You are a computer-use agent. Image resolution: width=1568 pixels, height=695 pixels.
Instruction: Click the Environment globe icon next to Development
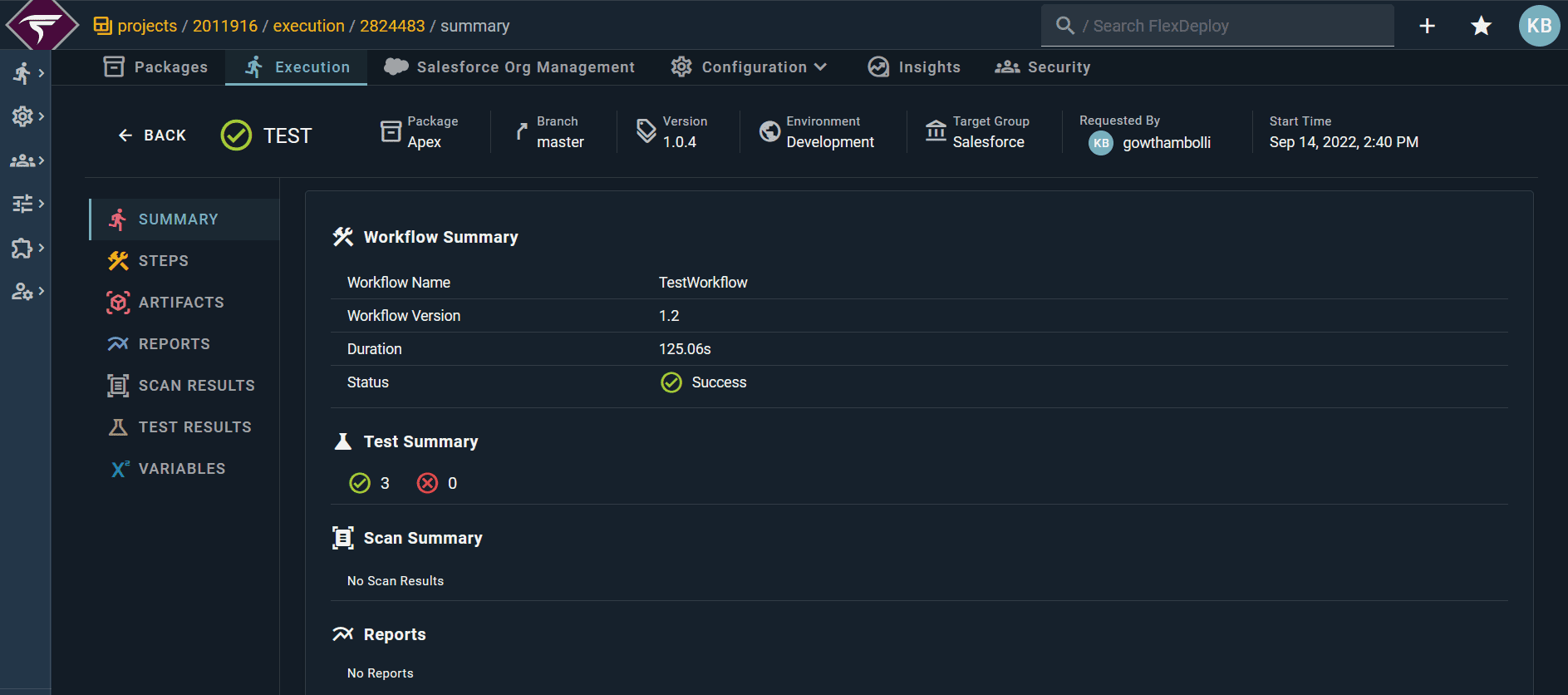pos(770,131)
